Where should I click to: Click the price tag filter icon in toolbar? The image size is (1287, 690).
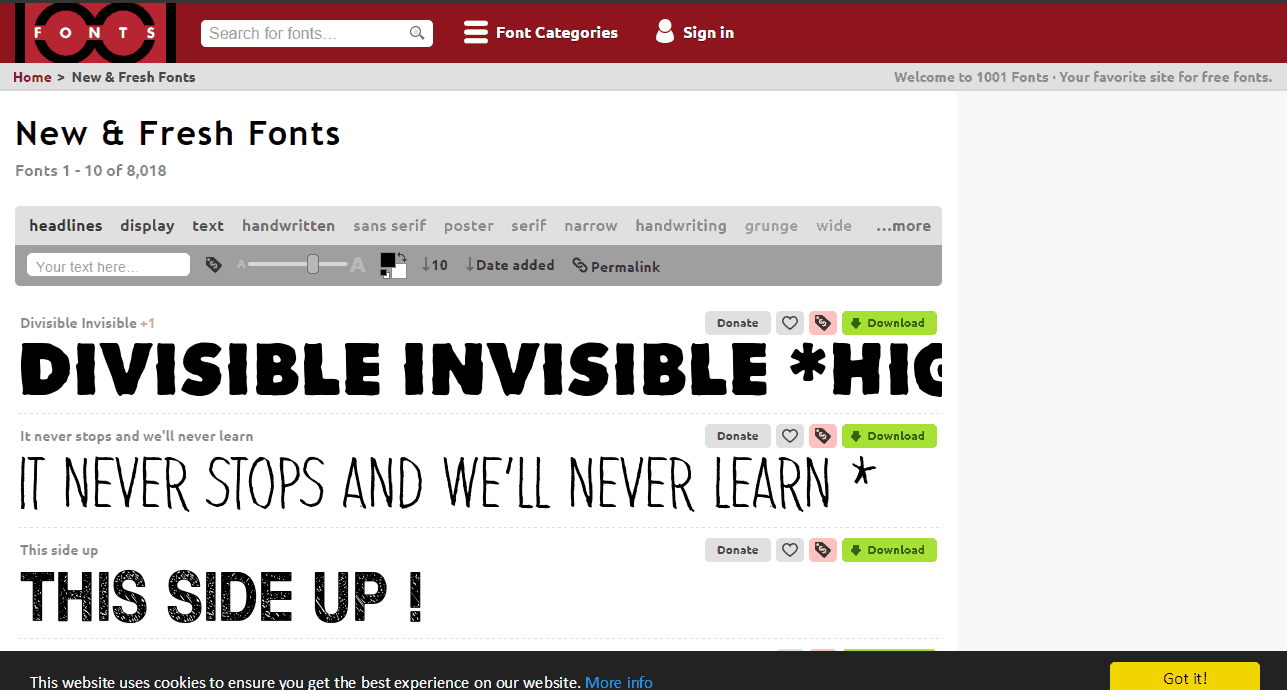[x=213, y=265]
